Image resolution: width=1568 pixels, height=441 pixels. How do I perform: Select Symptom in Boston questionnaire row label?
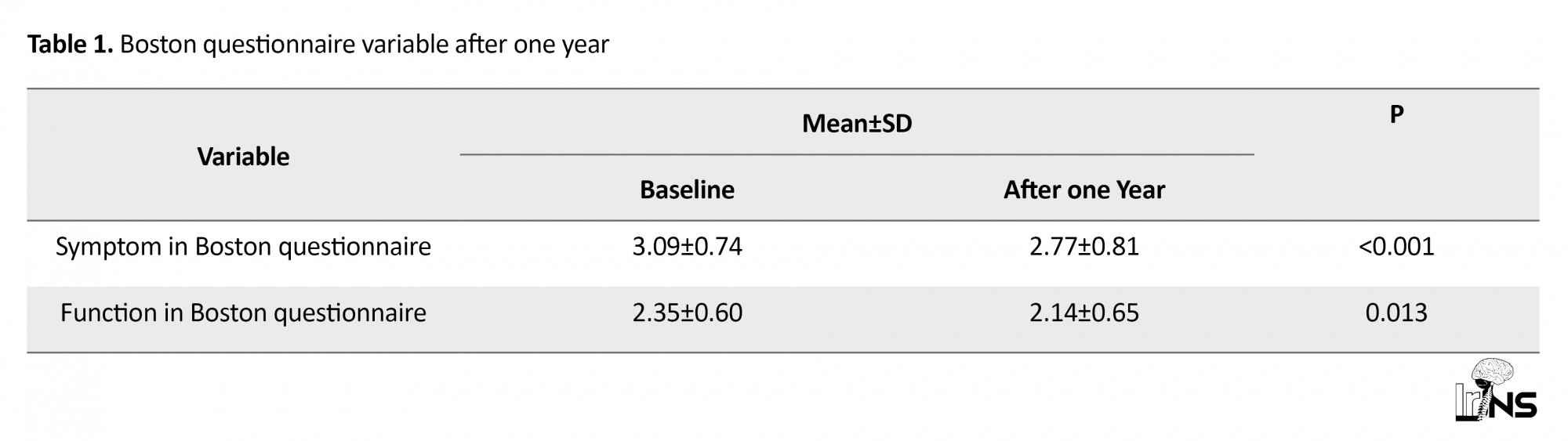[x=243, y=248]
